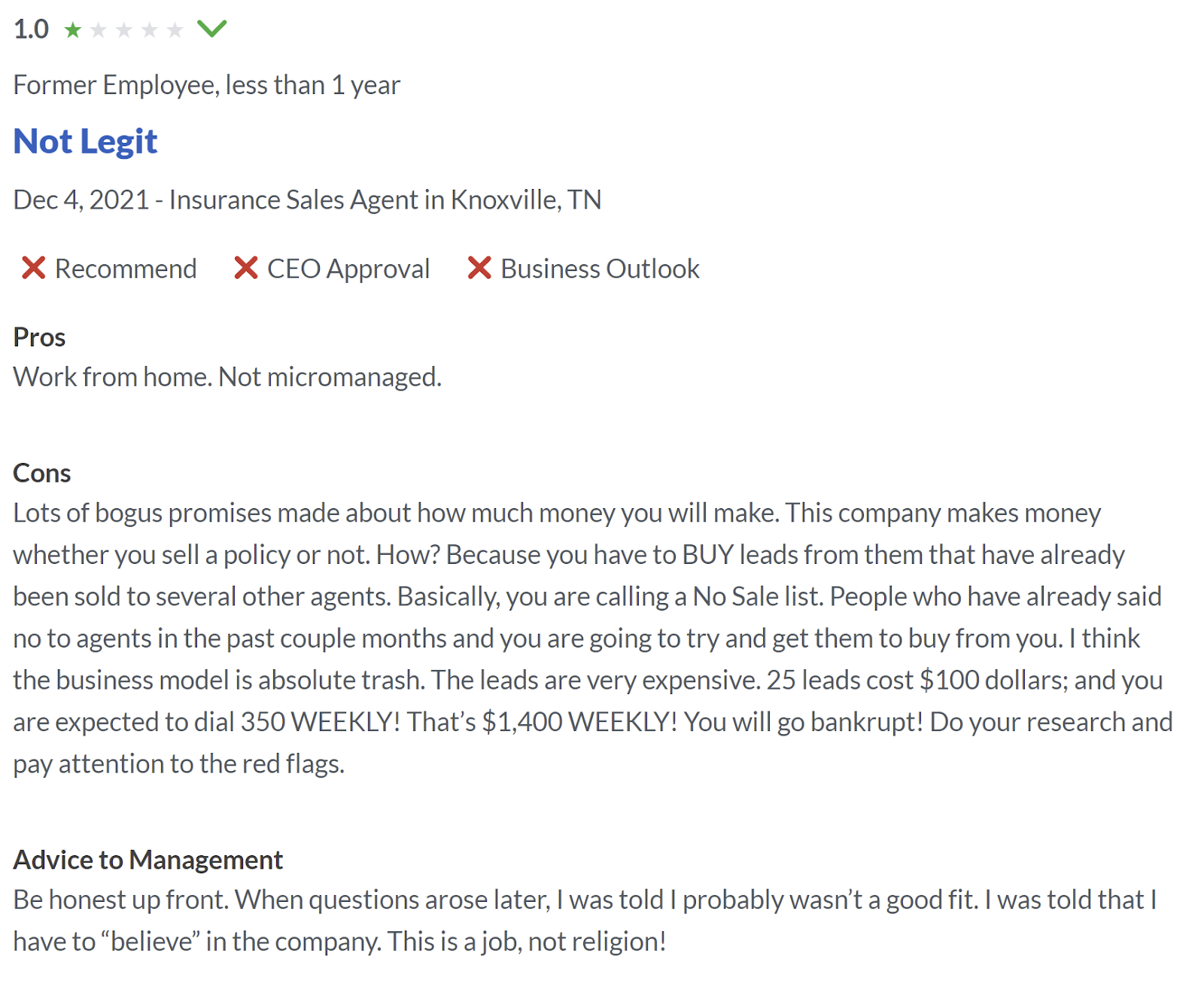Viewport: 1204px width, 987px height.
Task: Click the red X beside Recommend
Action: pos(33,268)
